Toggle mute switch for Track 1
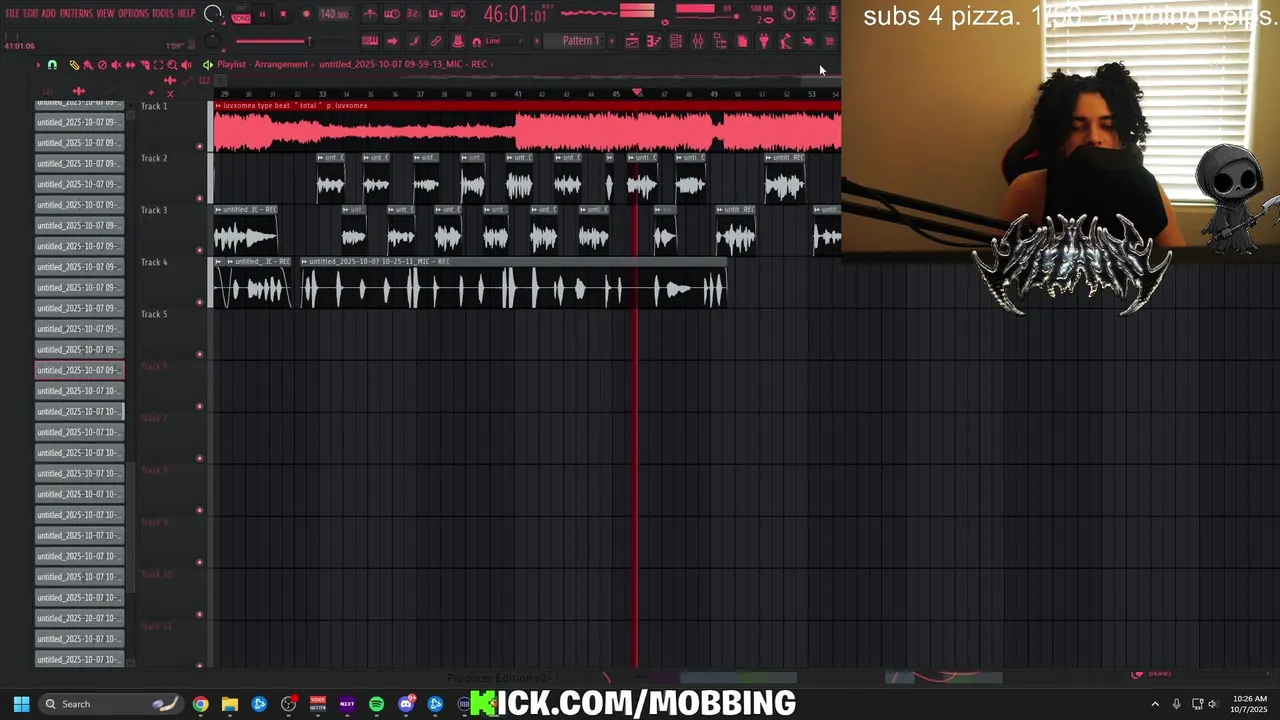 pyautogui.click(x=199, y=146)
